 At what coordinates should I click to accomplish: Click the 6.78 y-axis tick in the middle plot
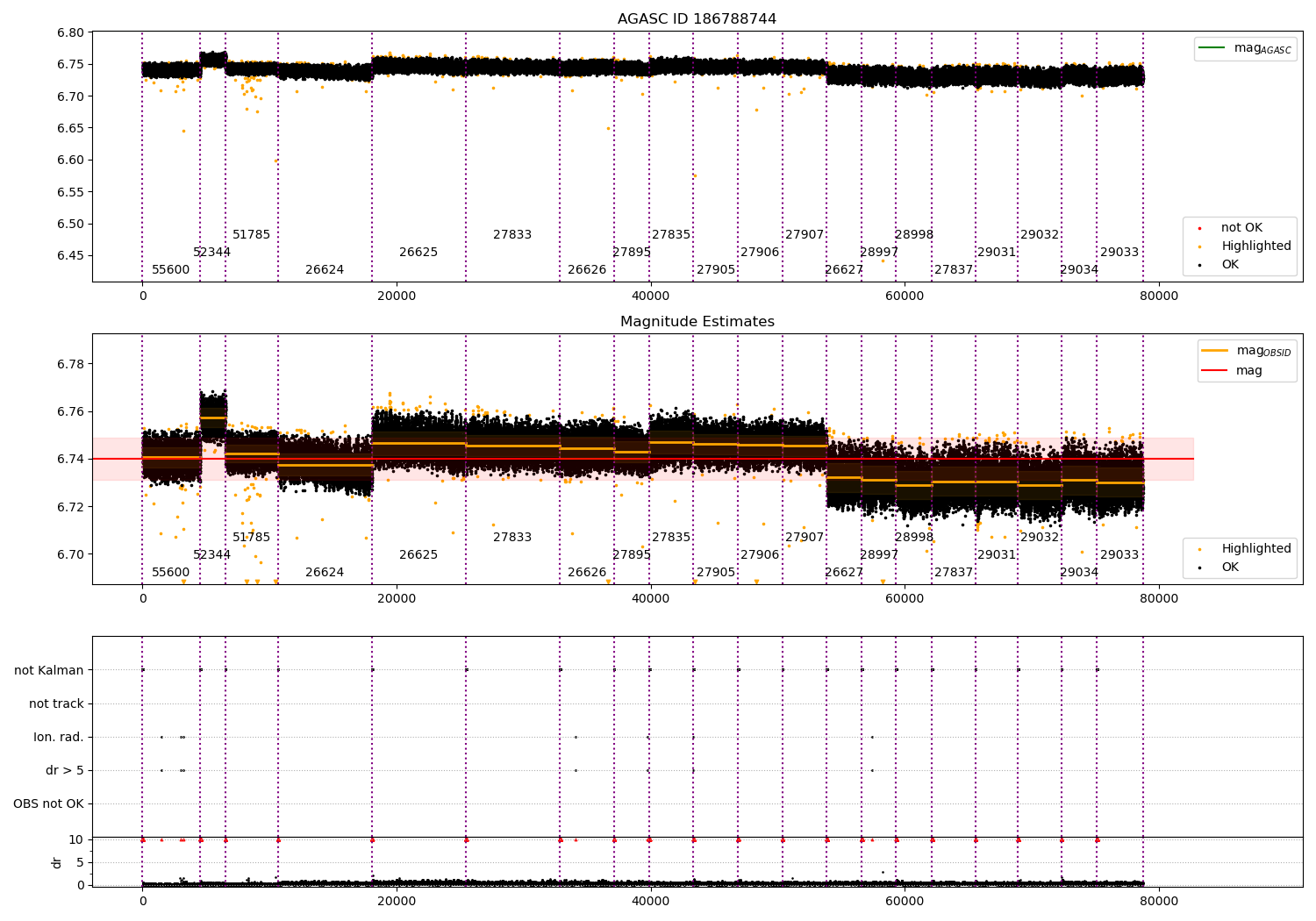(71, 365)
